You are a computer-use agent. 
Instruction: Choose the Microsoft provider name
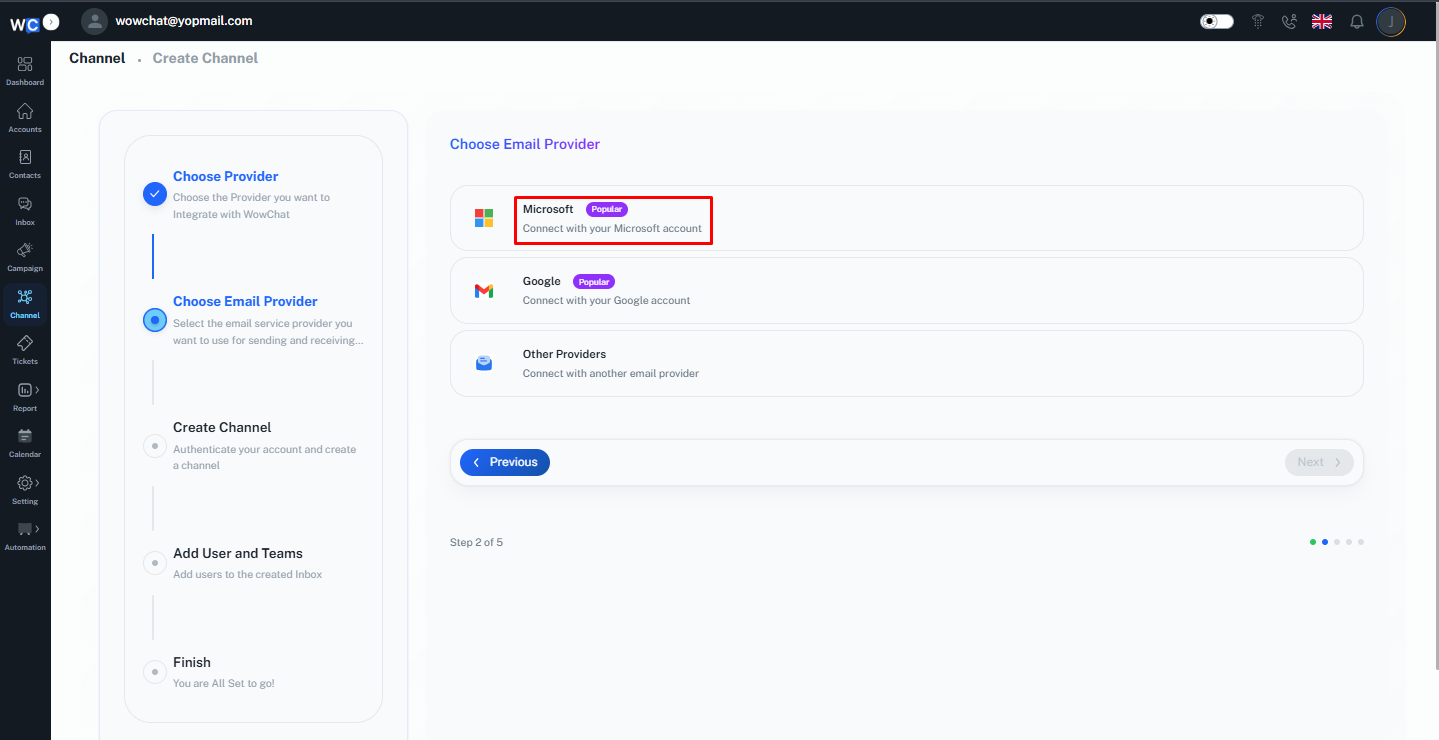pos(548,209)
